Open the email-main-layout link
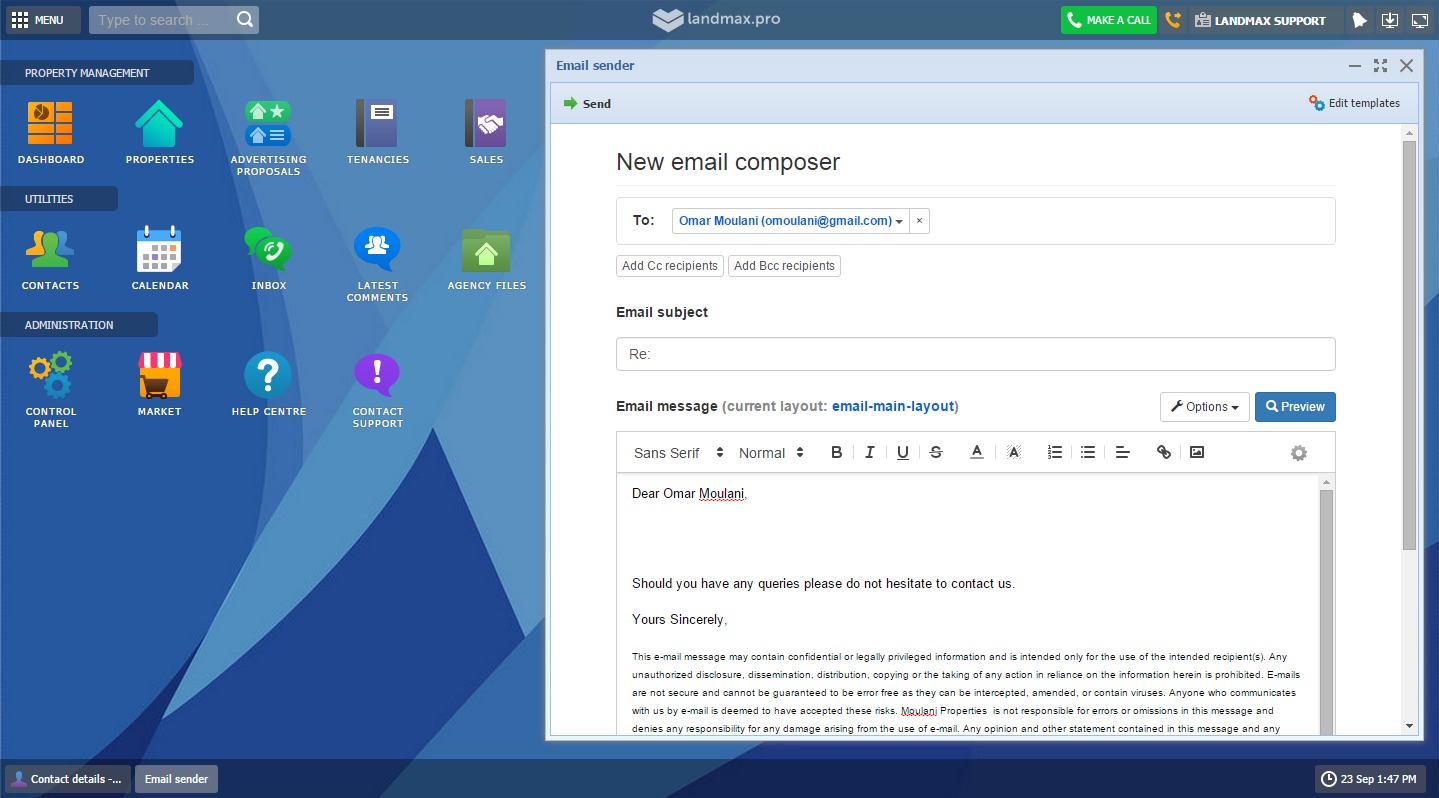Viewport: 1439px width, 798px height. point(893,406)
